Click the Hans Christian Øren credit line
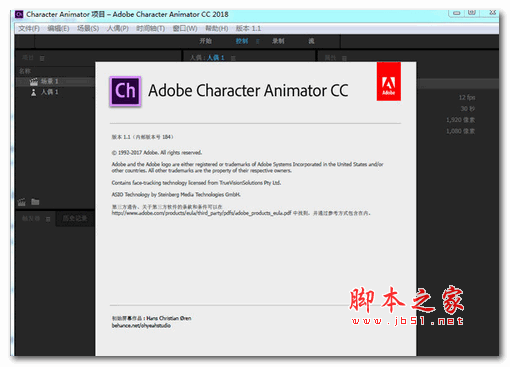Image resolution: width=510 pixels, height=367 pixels. pos(152,318)
